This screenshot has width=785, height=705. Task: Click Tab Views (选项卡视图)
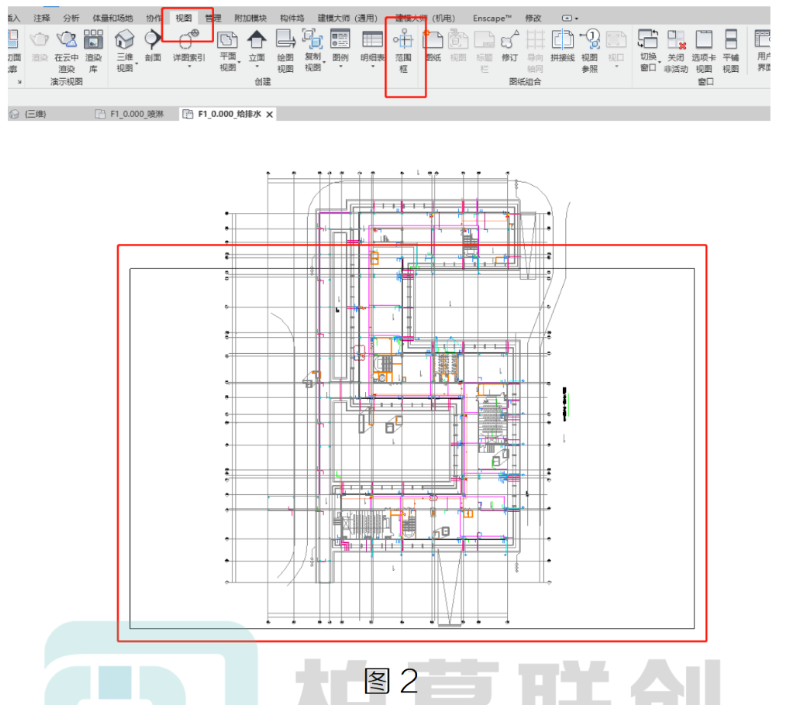click(x=704, y=50)
